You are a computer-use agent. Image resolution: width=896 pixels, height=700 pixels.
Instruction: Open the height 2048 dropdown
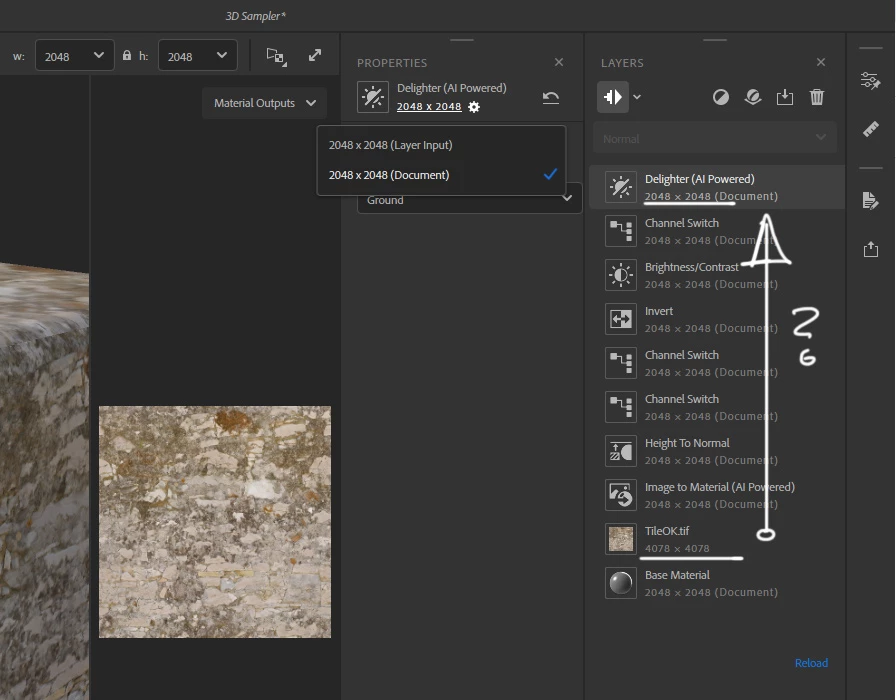[x=198, y=55]
